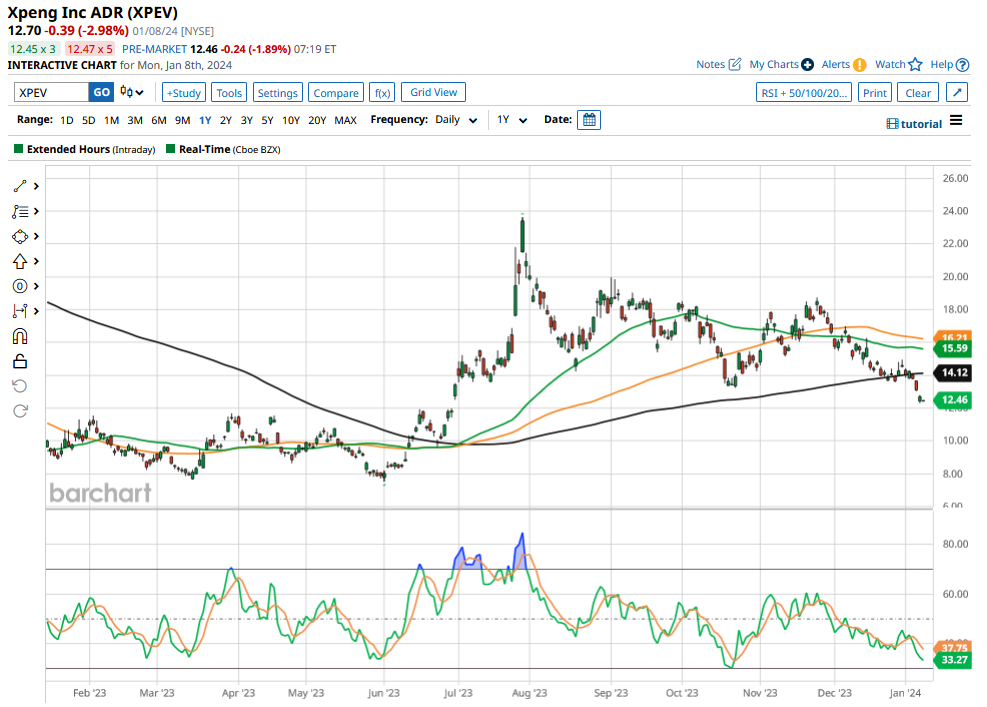The image size is (987, 707).
Task: Click the Watch star icon
Action: [x=915, y=64]
